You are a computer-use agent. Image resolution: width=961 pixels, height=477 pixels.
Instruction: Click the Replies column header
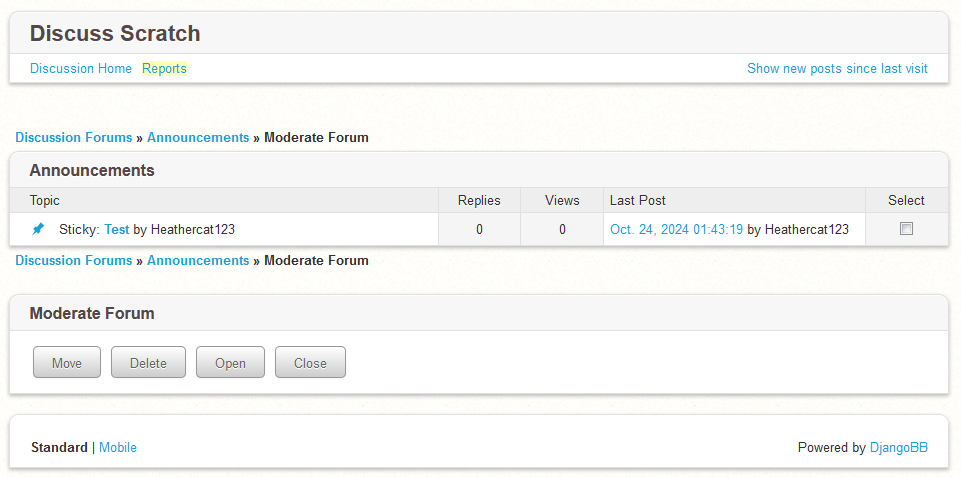point(479,201)
